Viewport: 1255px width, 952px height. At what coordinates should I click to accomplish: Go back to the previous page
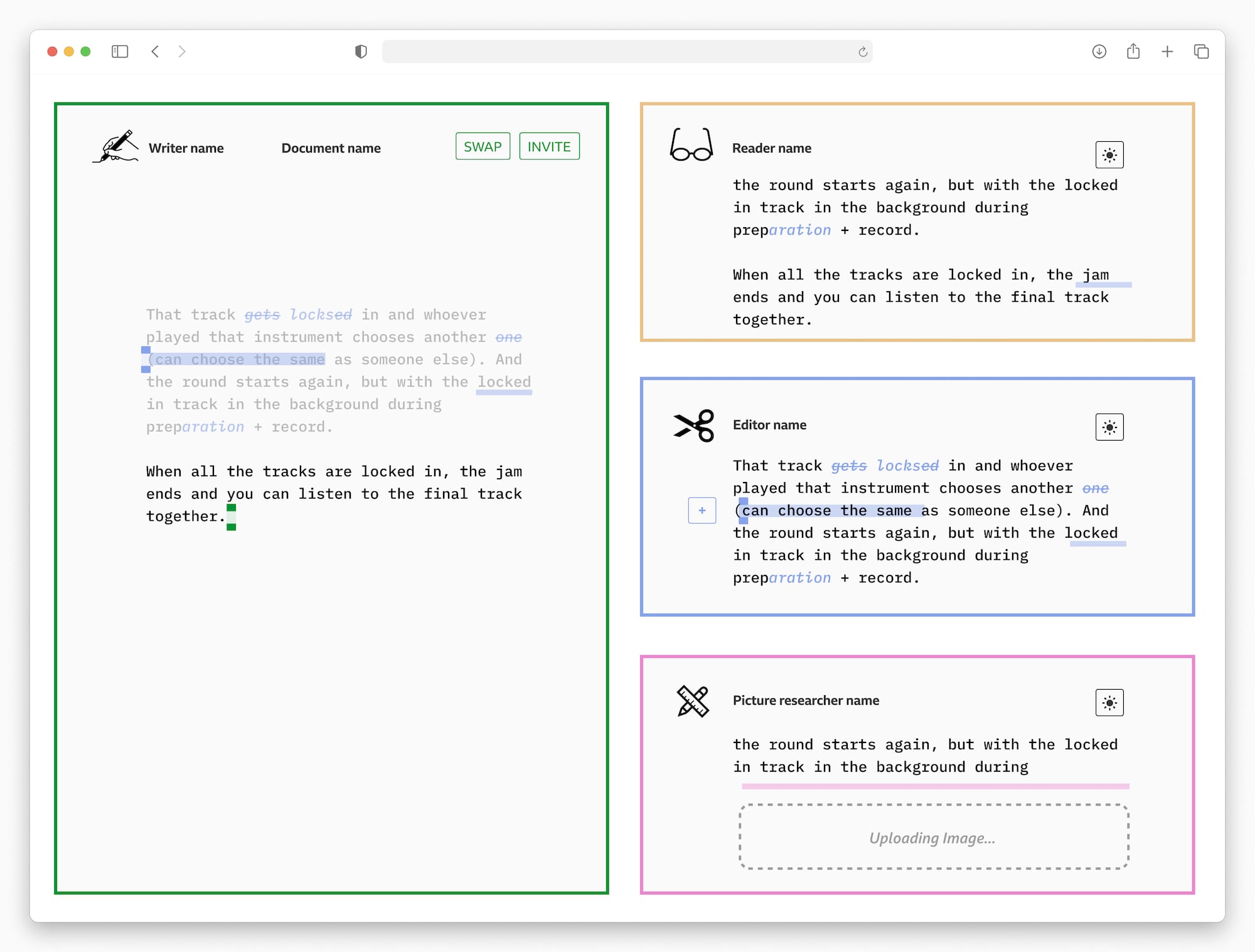pos(155,51)
